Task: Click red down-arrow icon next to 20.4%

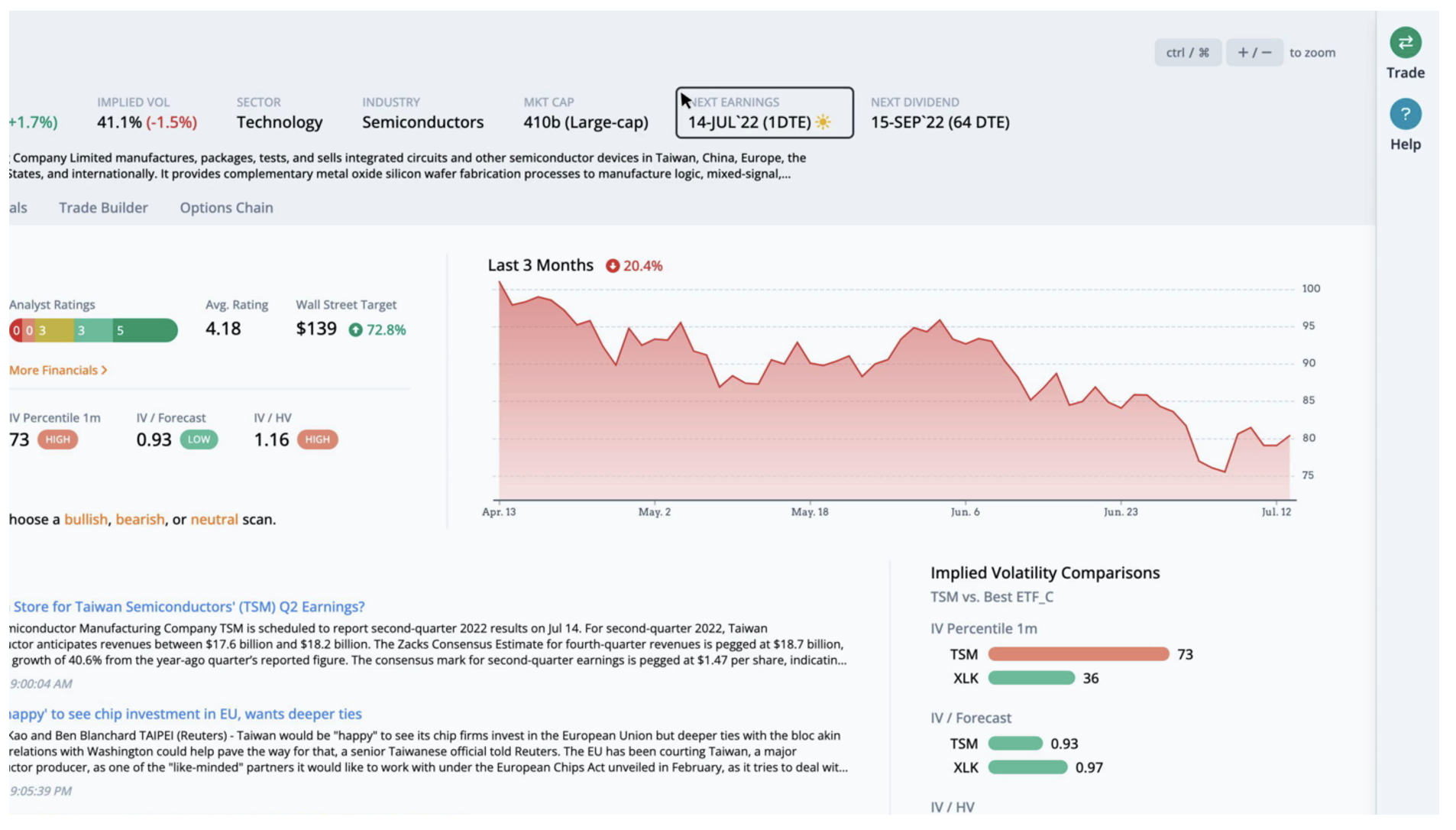Action: click(612, 266)
